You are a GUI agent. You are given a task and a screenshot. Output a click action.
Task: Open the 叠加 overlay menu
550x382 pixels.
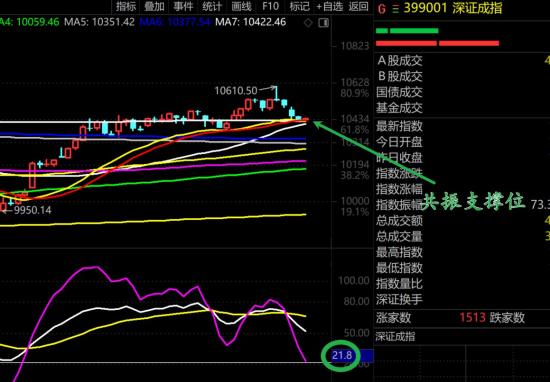coord(154,6)
